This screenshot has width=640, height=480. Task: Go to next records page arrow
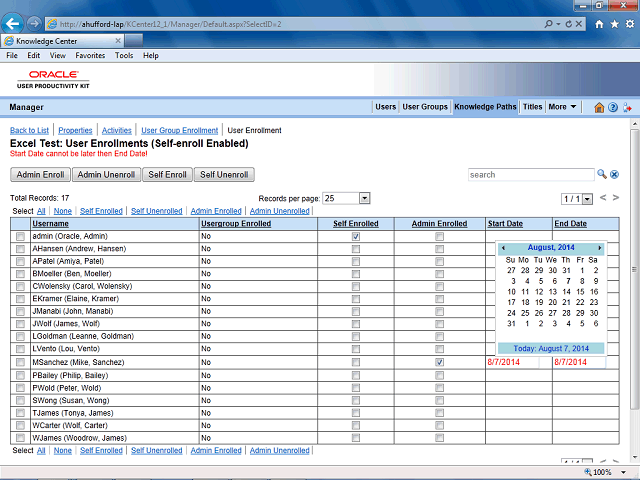[x=616, y=198]
